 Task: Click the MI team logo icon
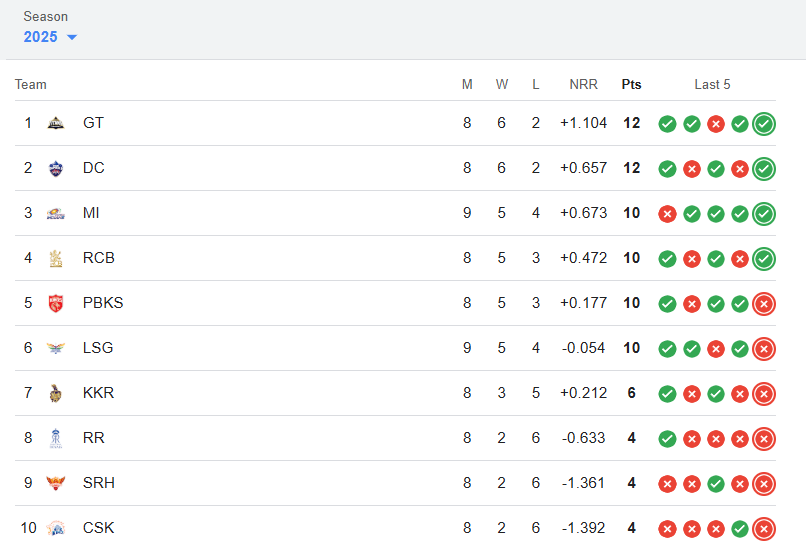click(x=56, y=213)
